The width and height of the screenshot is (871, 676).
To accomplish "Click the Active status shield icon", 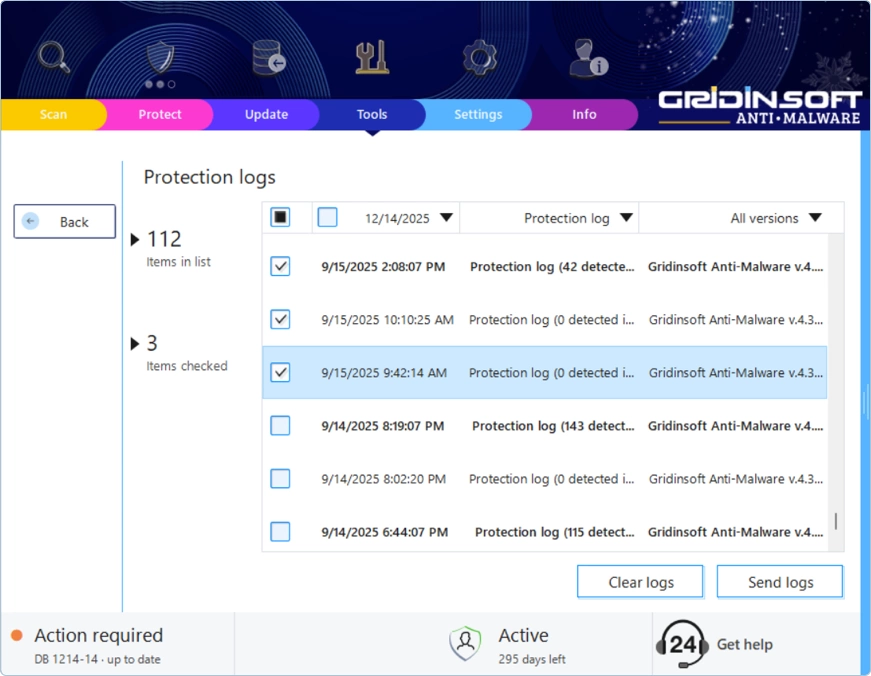I will tap(464, 641).
